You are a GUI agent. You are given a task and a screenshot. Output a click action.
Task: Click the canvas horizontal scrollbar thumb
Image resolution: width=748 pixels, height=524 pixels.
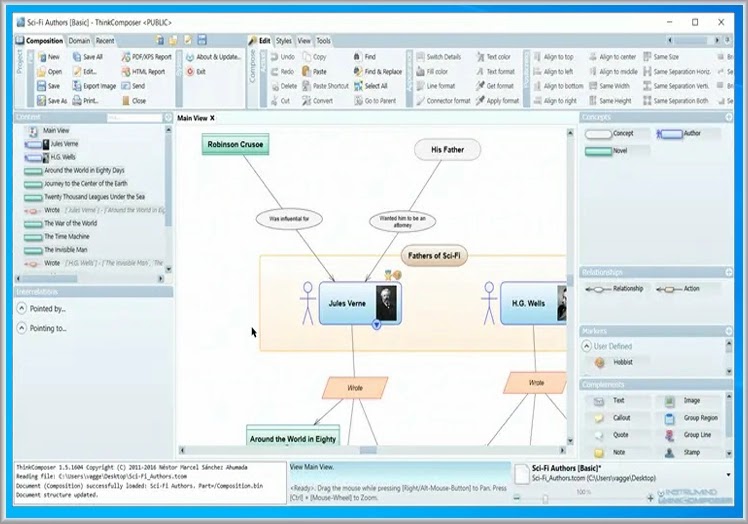coord(368,450)
